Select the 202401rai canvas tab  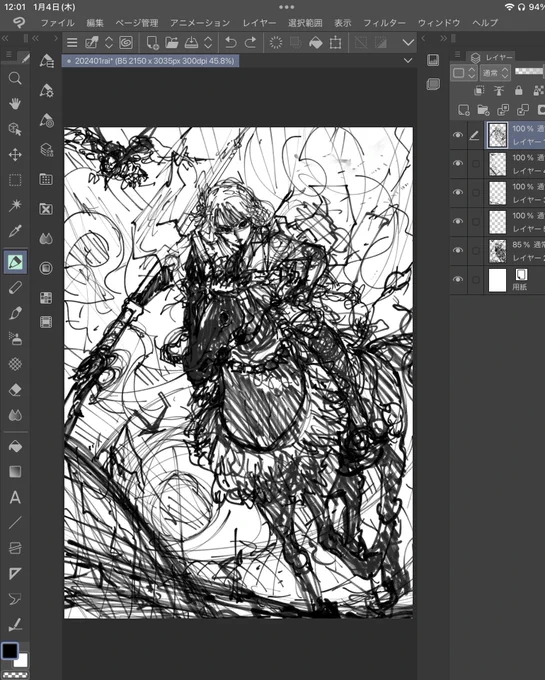[x=150, y=61]
